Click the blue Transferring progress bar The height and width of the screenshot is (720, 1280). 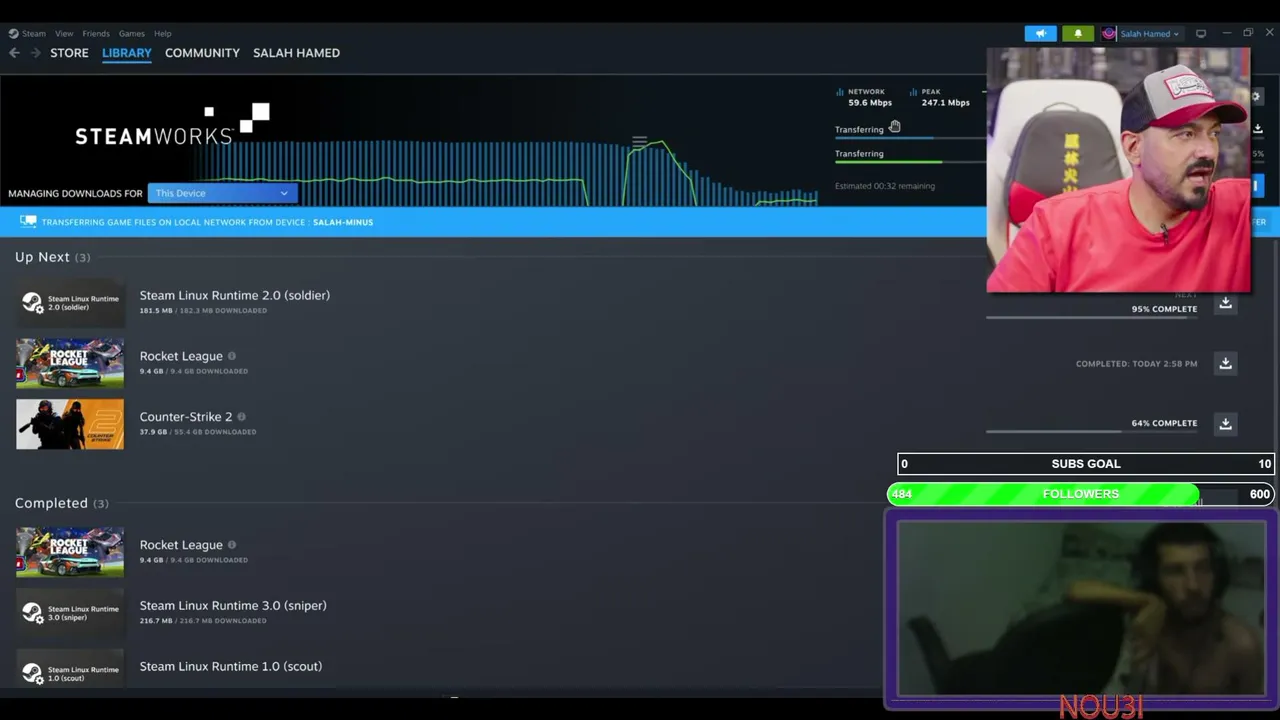pyautogui.click(x=910, y=138)
